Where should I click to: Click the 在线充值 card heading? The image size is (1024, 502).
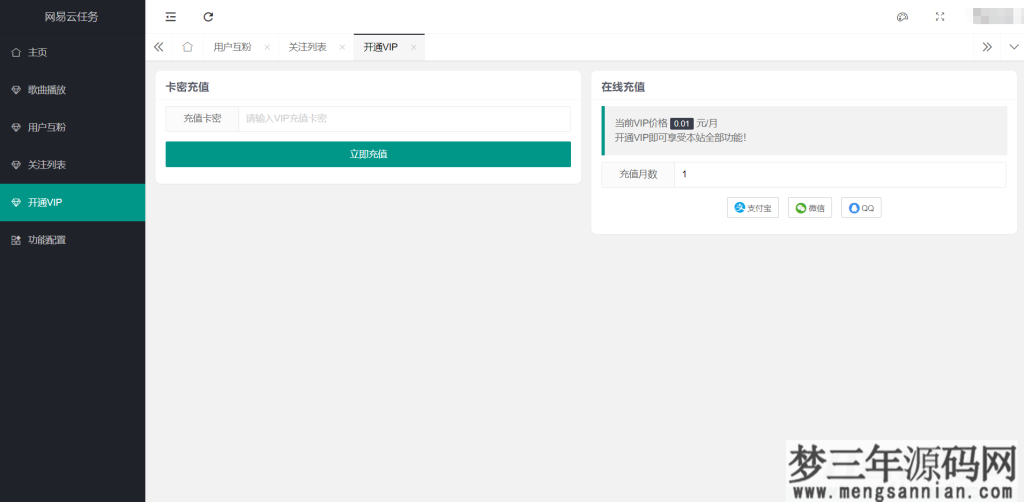click(x=623, y=87)
